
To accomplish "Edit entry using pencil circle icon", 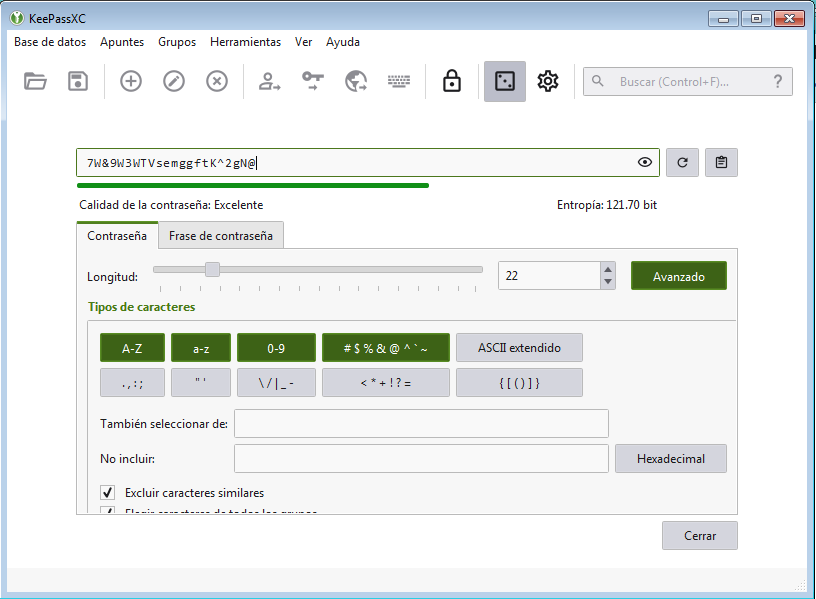I will [174, 81].
